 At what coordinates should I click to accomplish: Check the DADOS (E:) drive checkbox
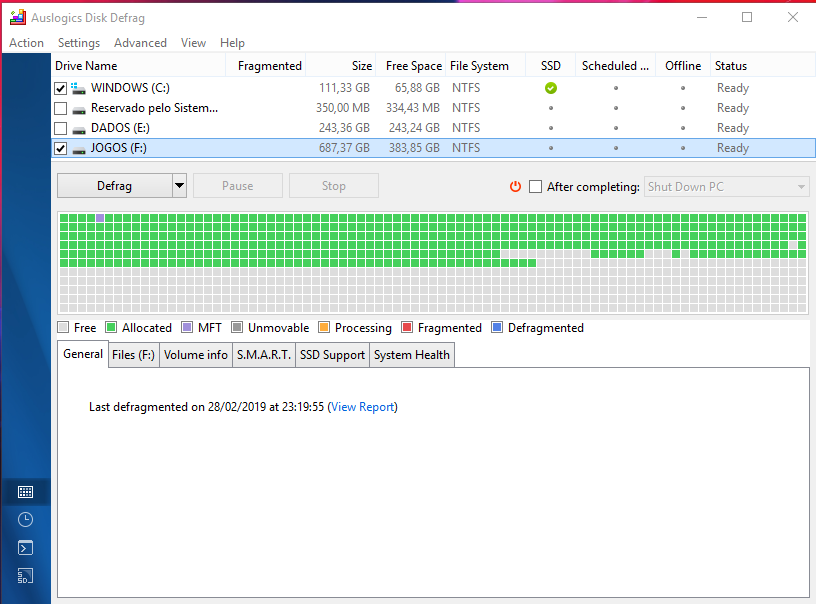[x=61, y=128]
